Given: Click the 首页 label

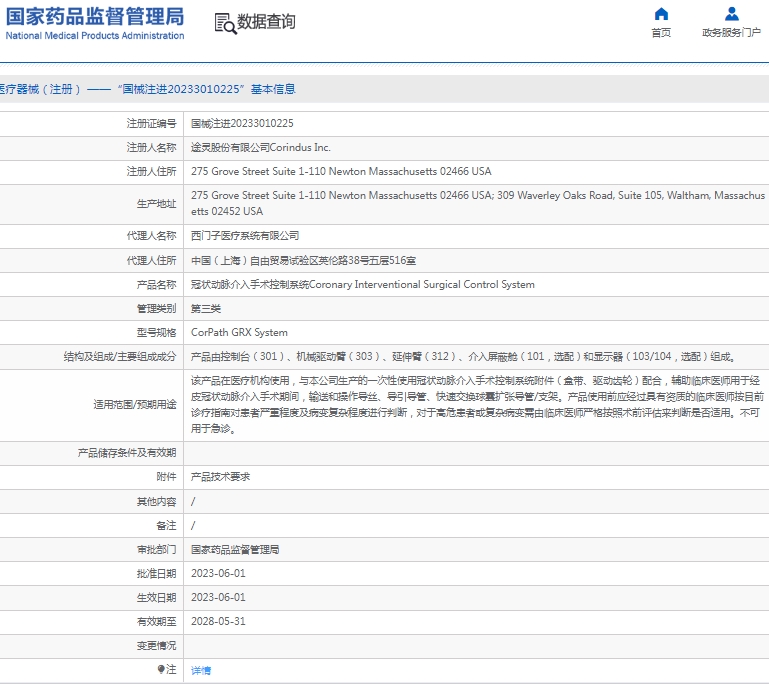Looking at the screenshot, I should [661, 33].
